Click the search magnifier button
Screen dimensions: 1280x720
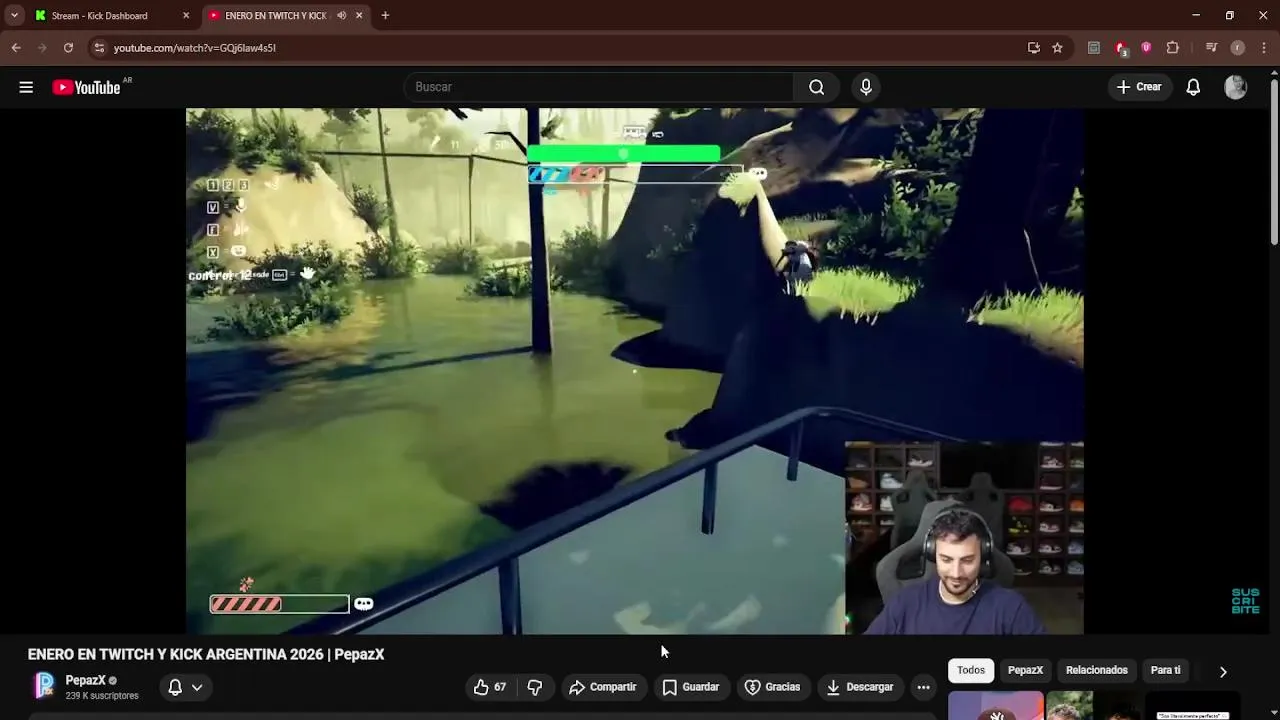817,87
